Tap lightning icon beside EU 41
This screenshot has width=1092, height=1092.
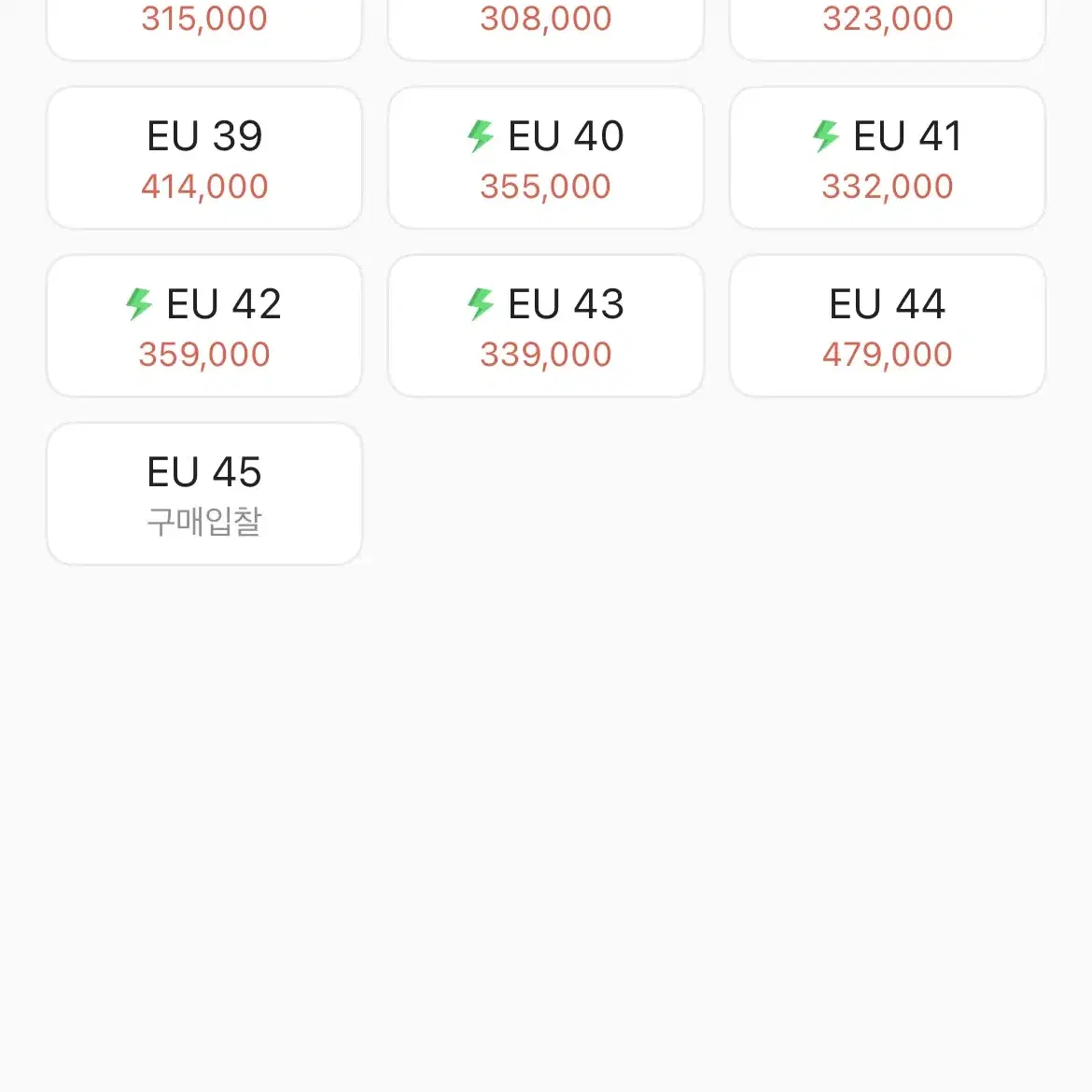826,136
